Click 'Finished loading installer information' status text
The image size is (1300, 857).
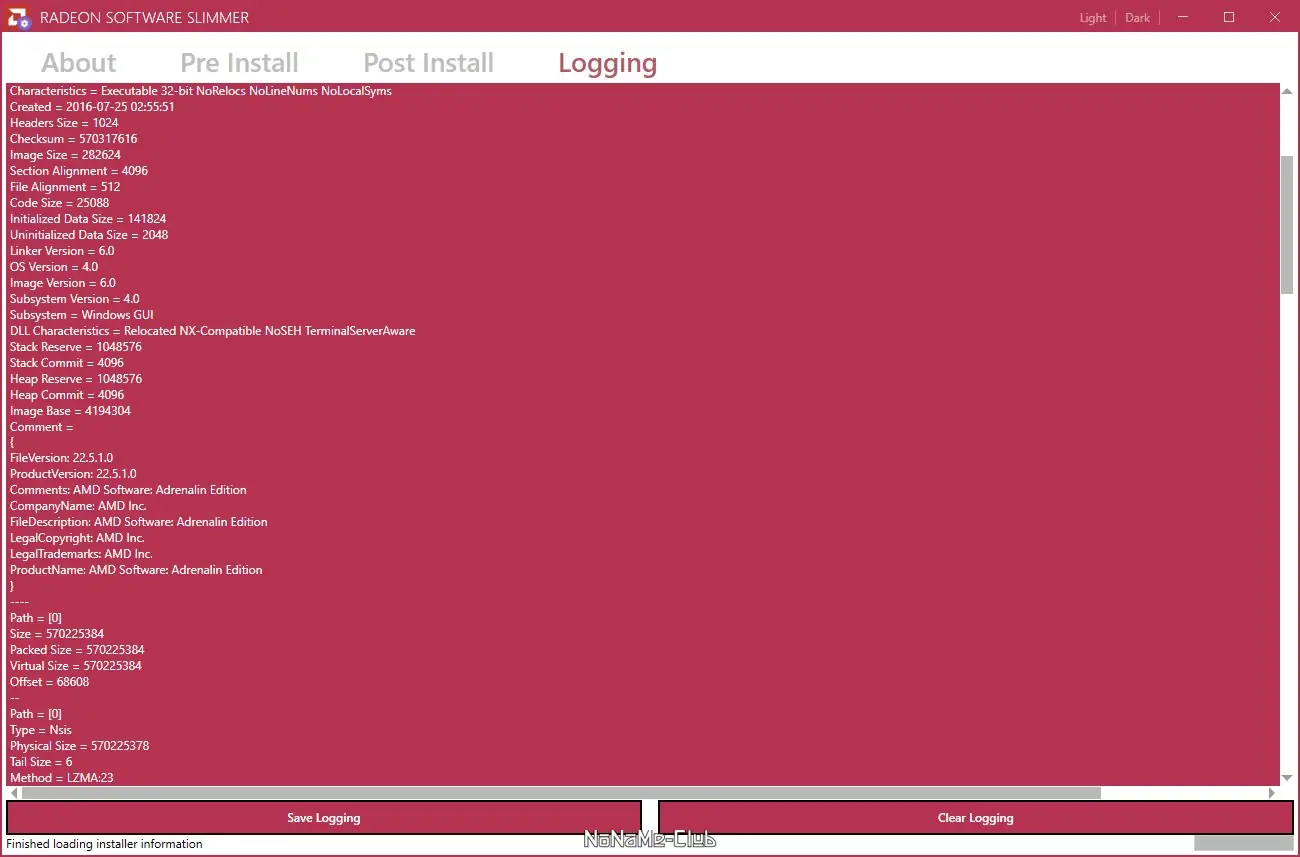point(104,844)
